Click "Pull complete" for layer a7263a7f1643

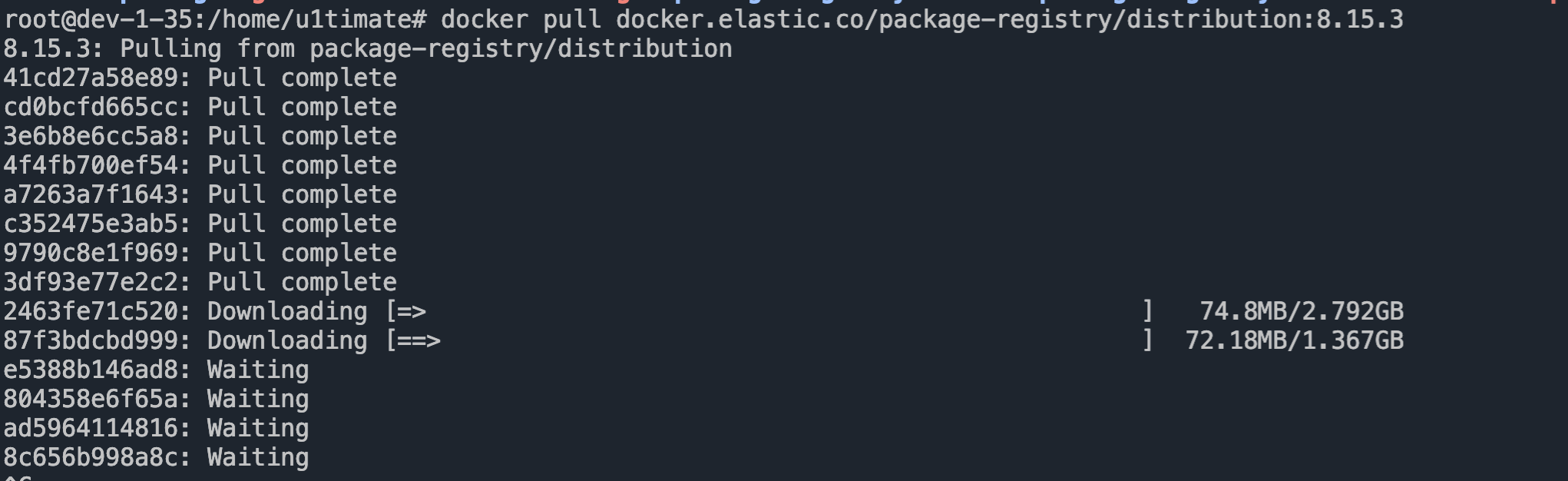[x=302, y=194]
